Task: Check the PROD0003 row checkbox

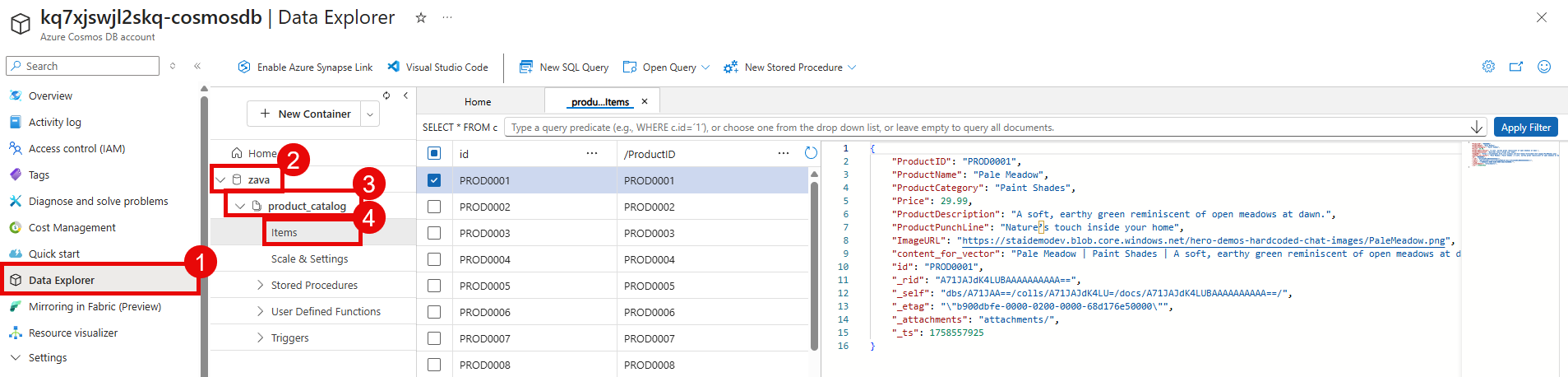Action: click(x=434, y=233)
